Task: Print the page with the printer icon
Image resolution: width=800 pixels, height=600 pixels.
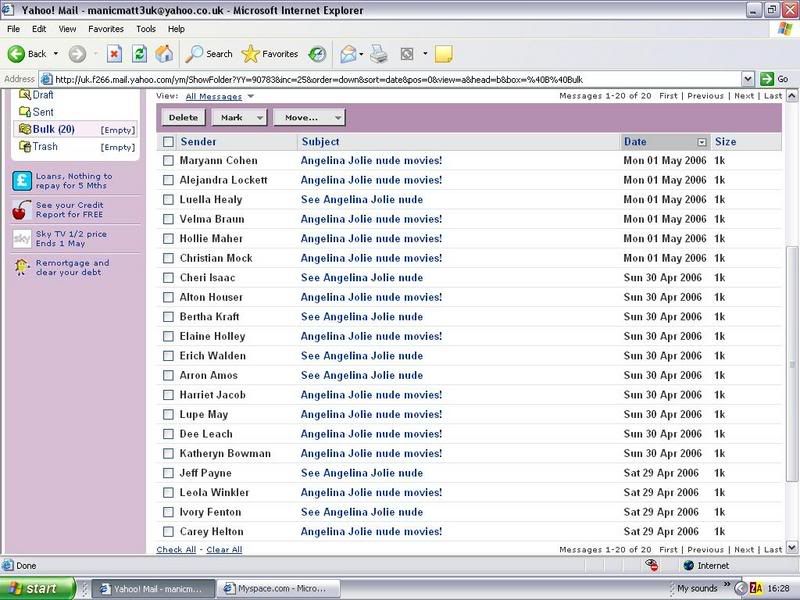Action: point(379,54)
